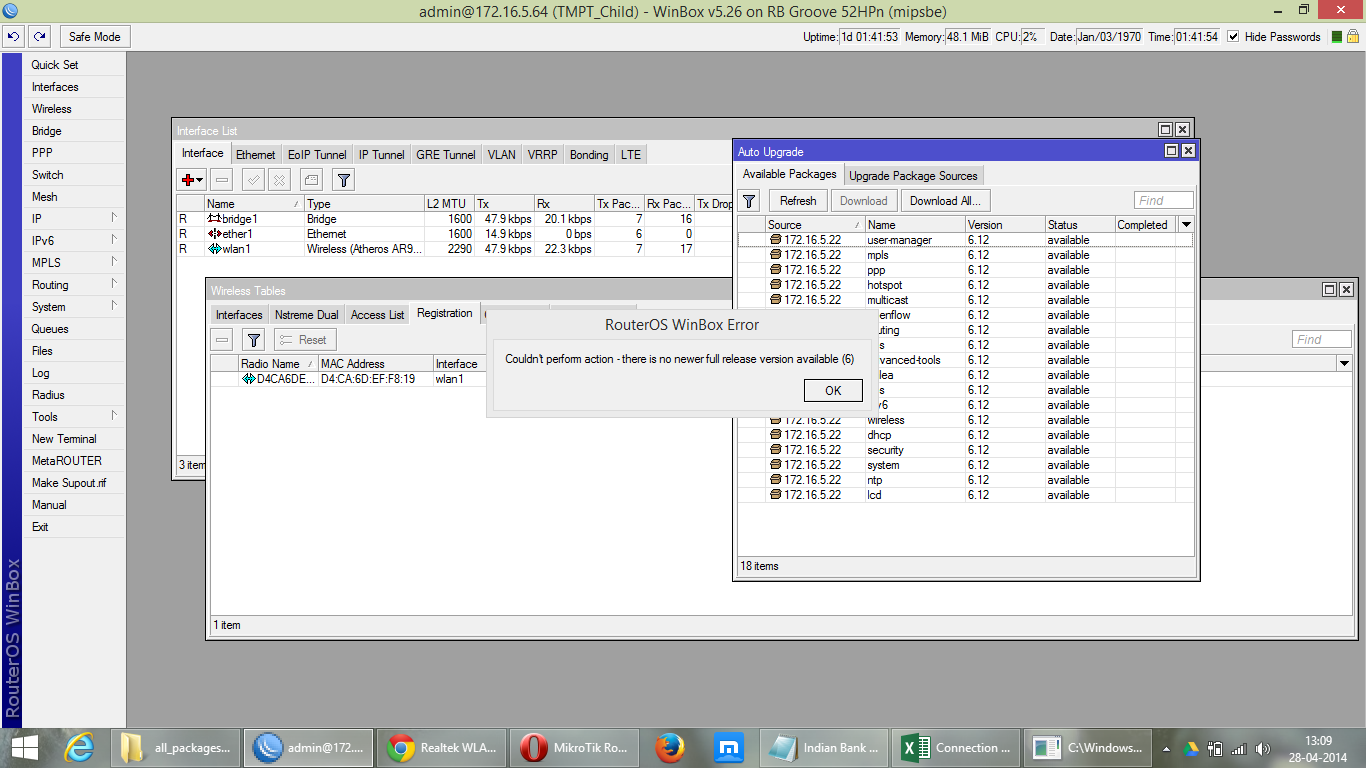The image size is (1366, 768).
Task: Click the Download All... button
Action: 944,201
